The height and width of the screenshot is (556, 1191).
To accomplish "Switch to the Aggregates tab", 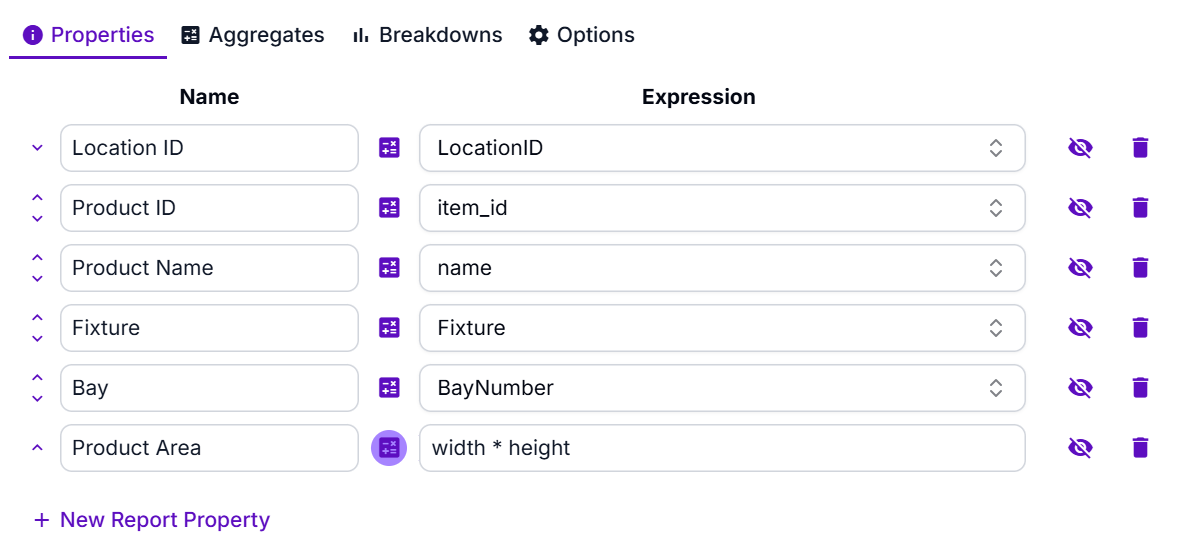I will (253, 35).
